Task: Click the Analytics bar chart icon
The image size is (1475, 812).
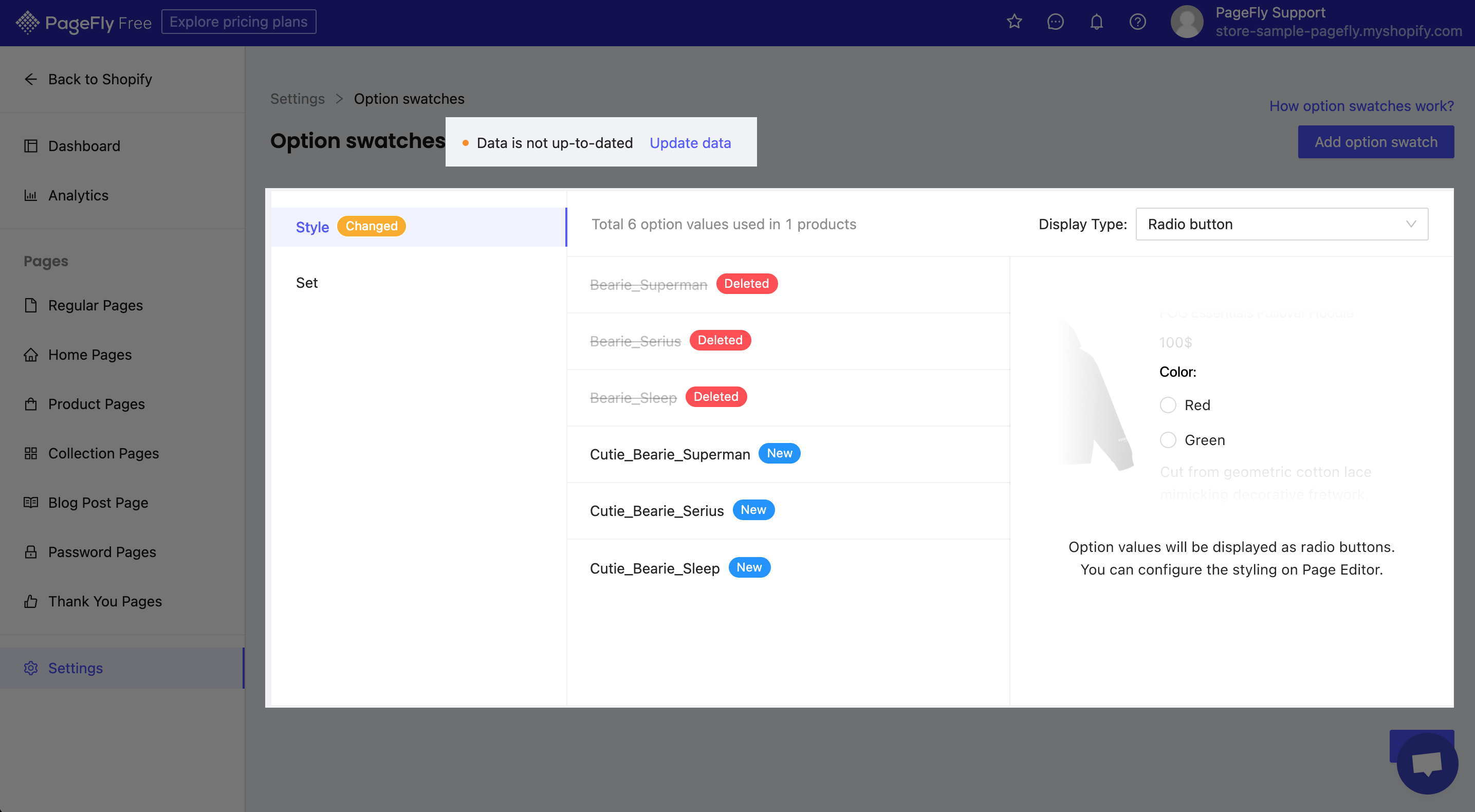Action: 31,195
